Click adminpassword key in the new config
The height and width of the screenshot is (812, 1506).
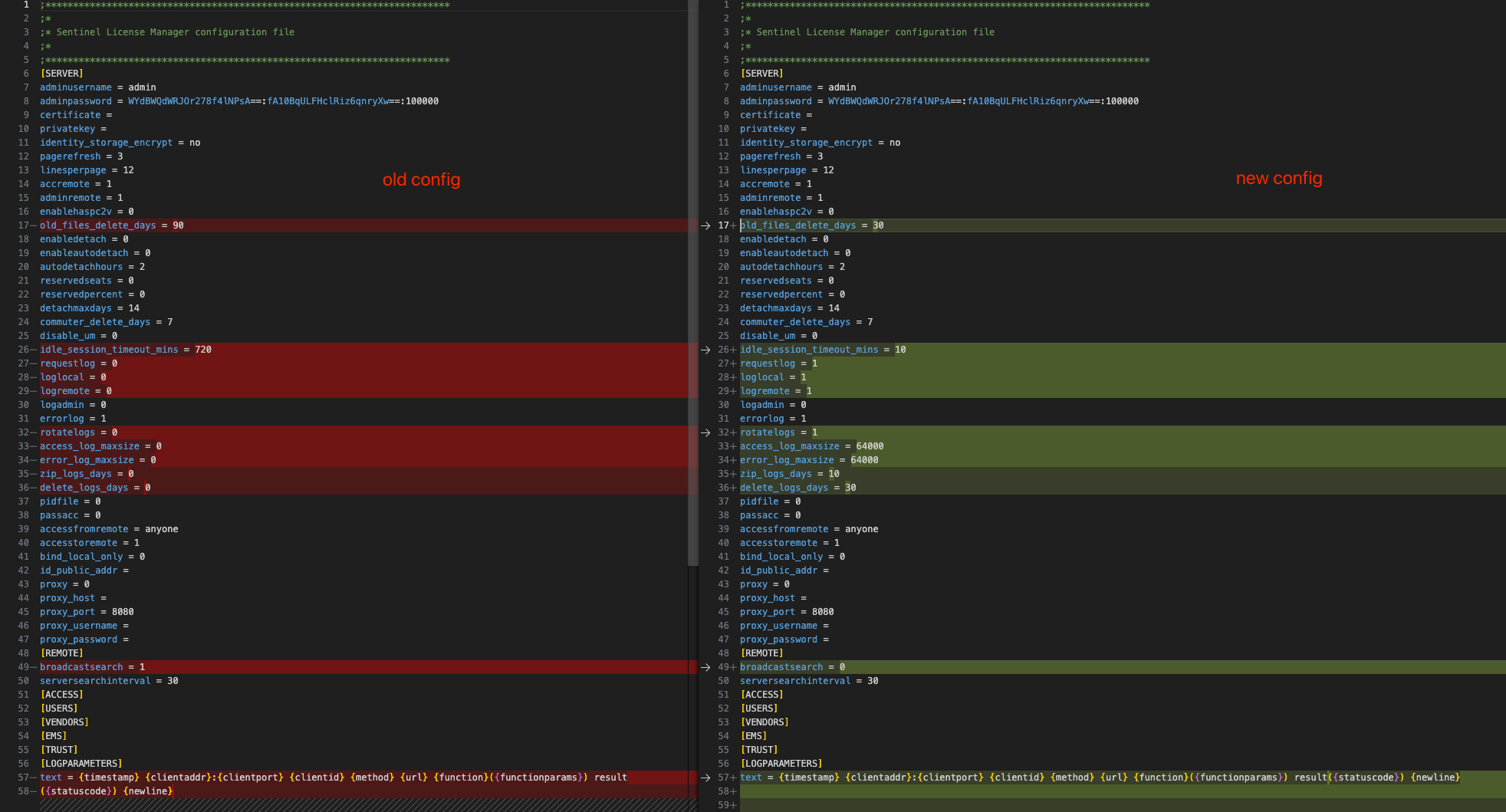(775, 101)
